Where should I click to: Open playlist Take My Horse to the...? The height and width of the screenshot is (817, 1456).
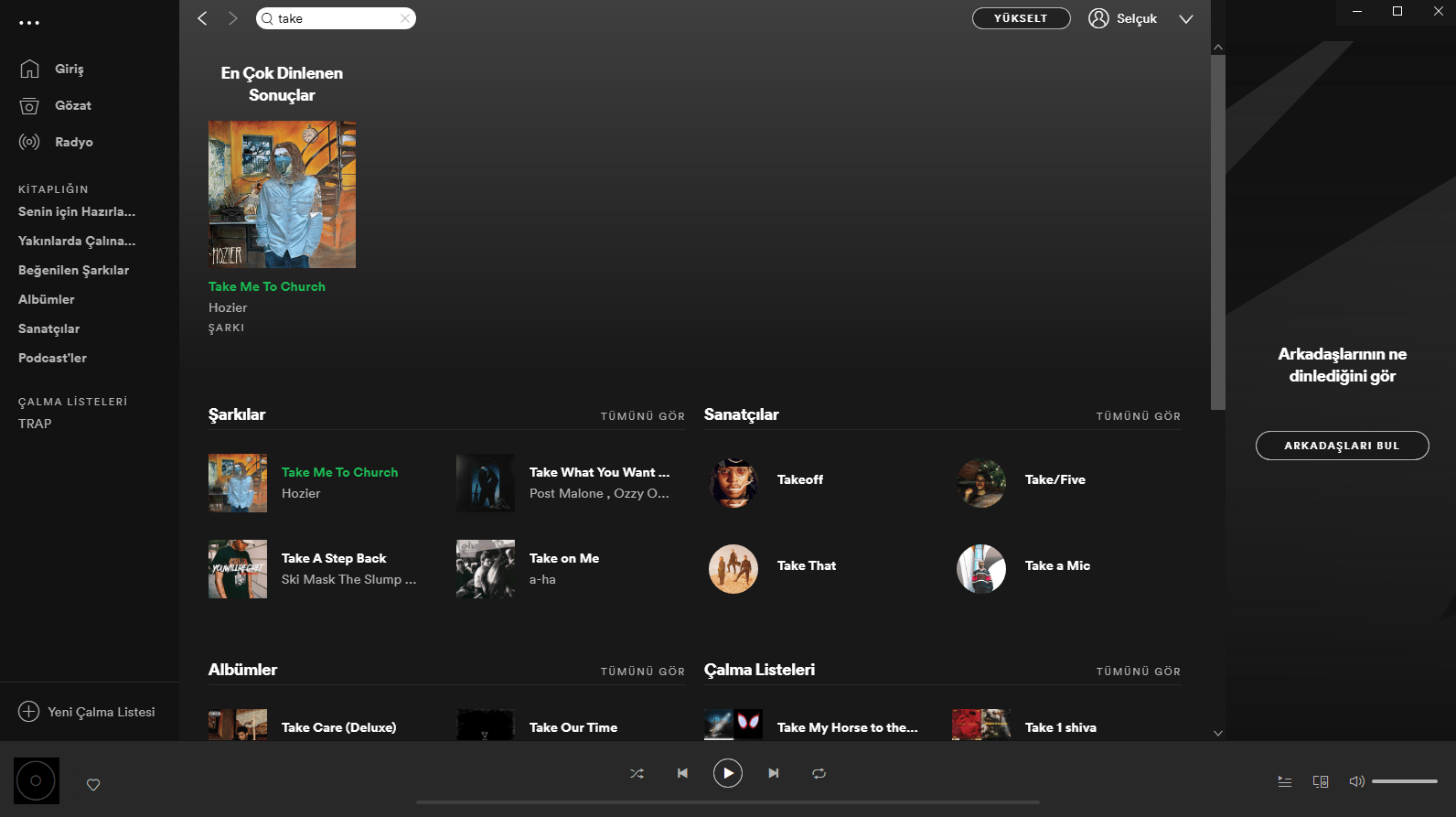click(848, 727)
